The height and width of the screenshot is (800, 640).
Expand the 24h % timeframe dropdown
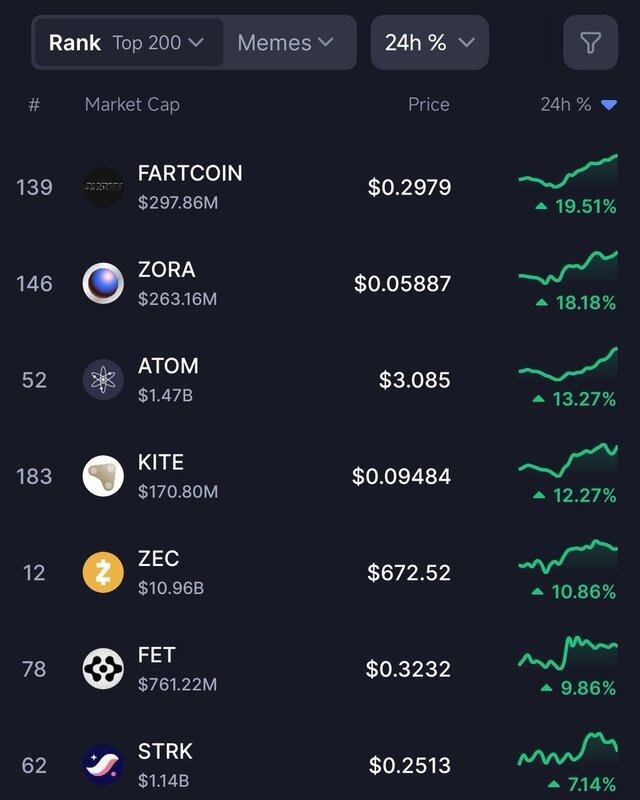429,43
